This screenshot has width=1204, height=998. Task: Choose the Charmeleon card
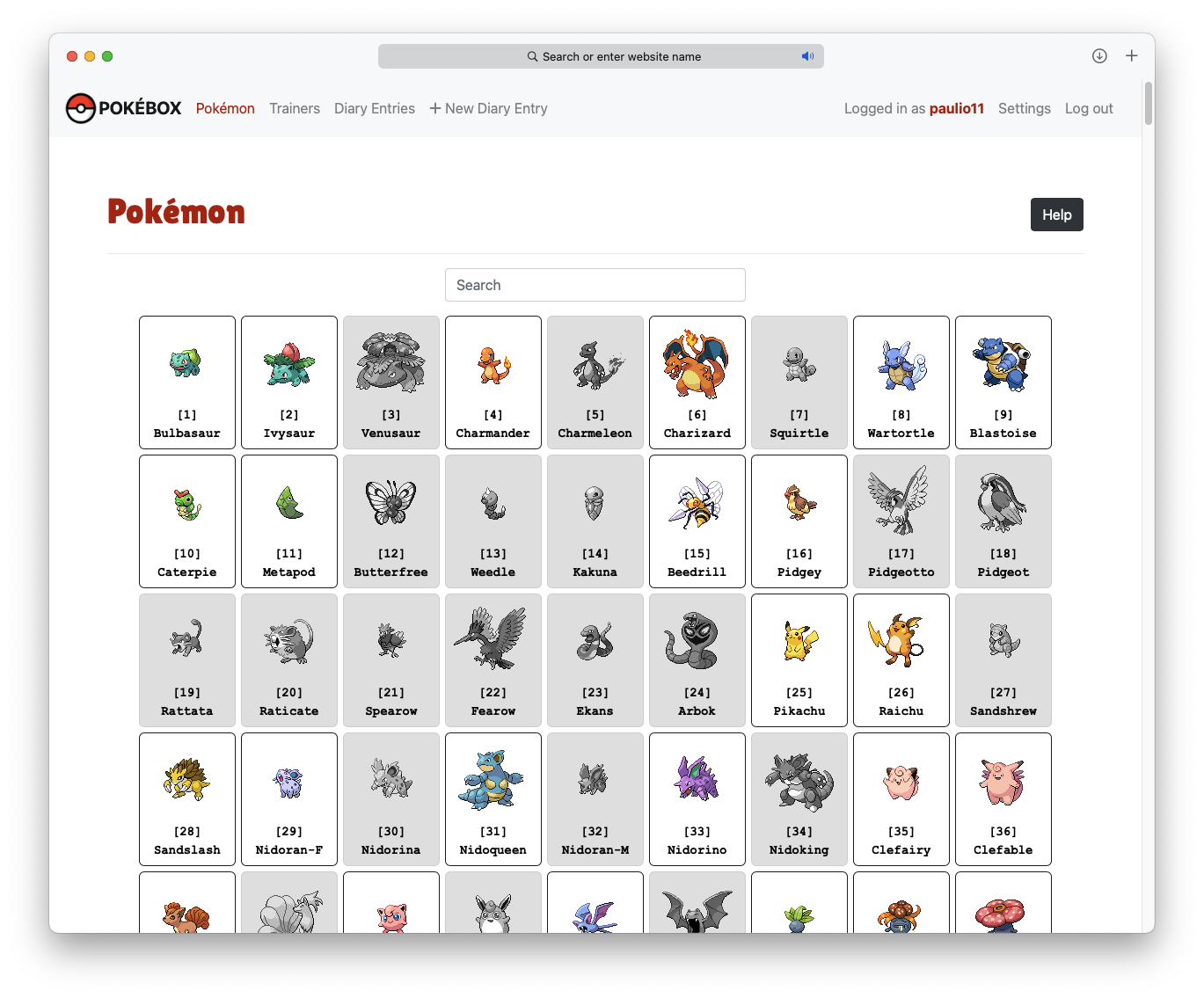click(x=595, y=382)
